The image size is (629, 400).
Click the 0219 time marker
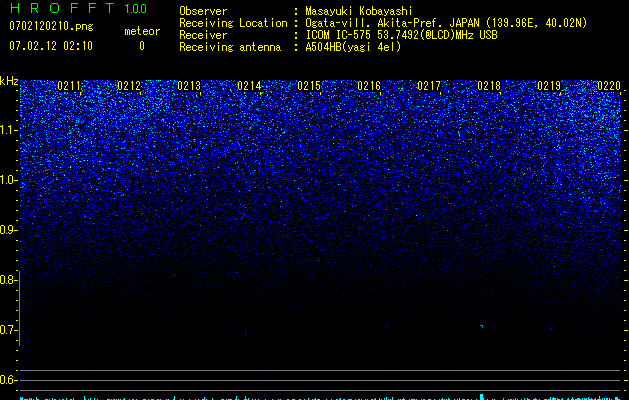(549, 86)
